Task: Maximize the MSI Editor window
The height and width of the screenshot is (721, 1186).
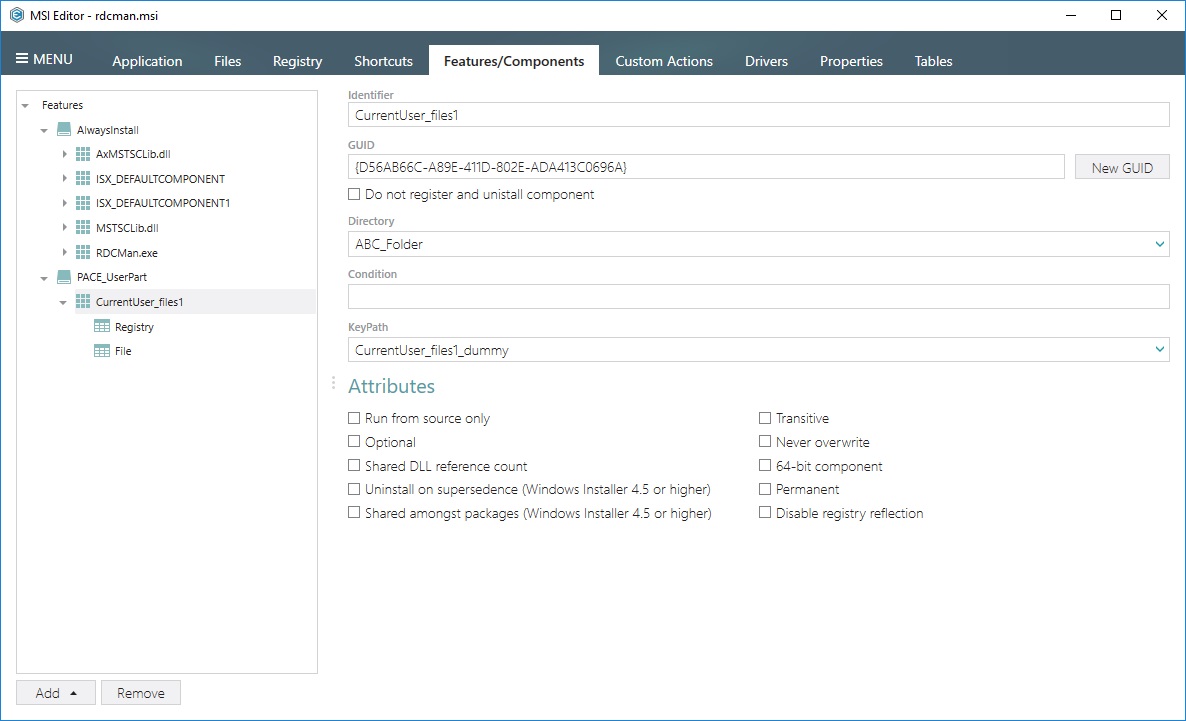Action: point(1116,15)
